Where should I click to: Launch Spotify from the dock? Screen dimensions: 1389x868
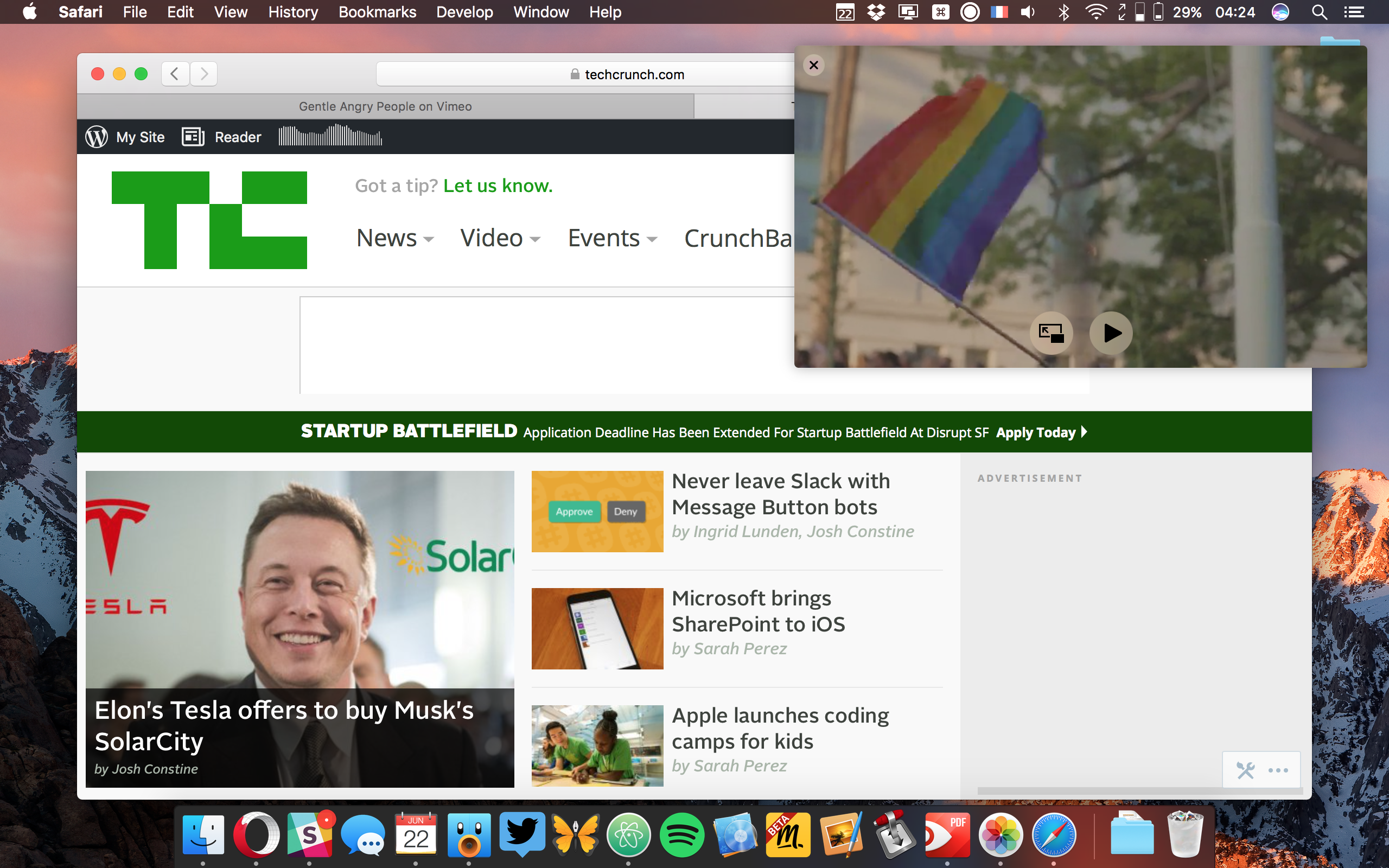681,835
